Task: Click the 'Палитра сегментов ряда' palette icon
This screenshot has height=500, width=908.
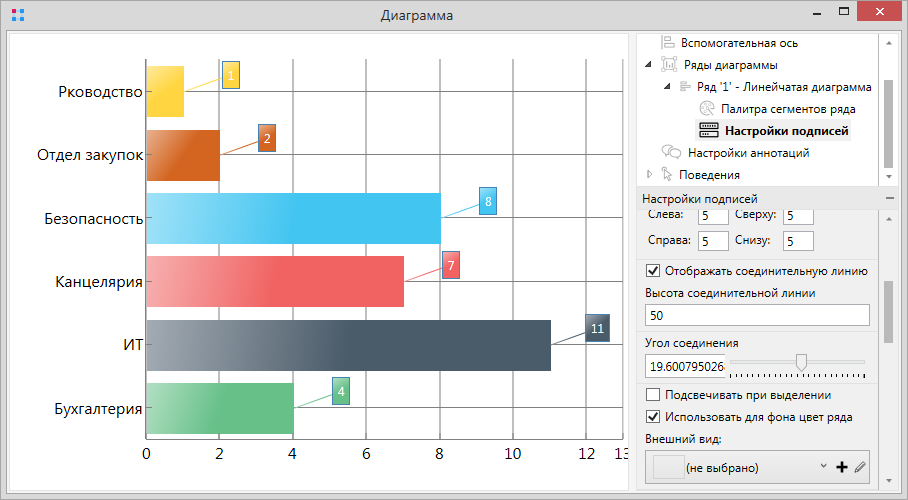Action: 708,108
